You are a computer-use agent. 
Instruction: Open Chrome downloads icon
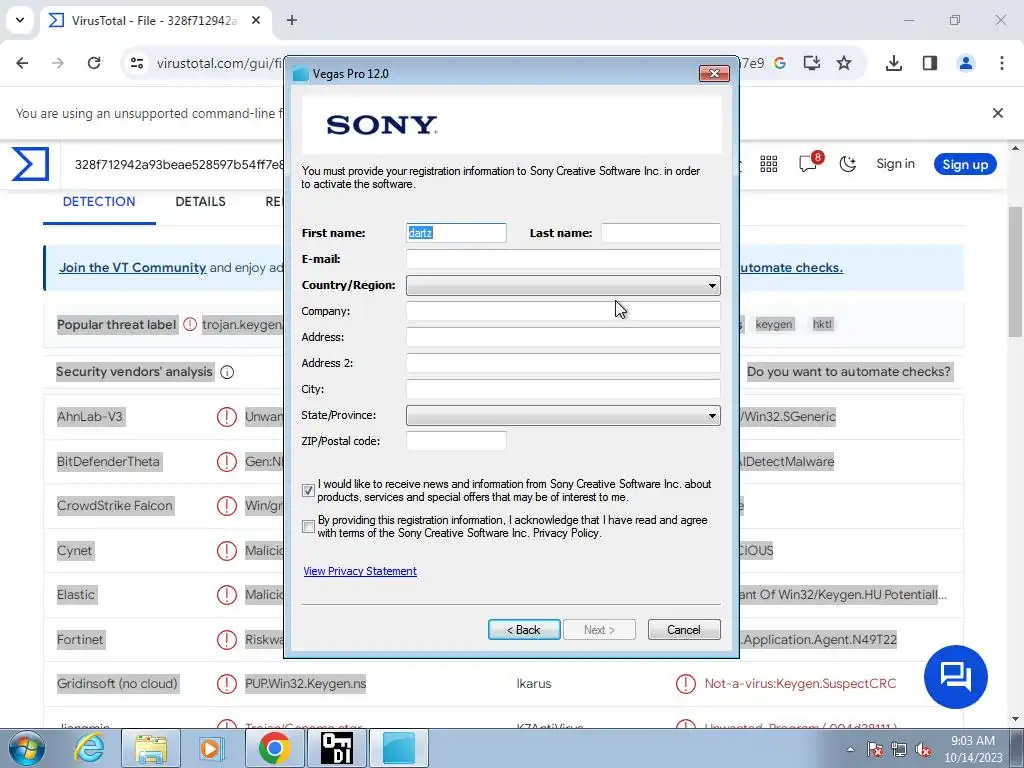pos(894,63)
